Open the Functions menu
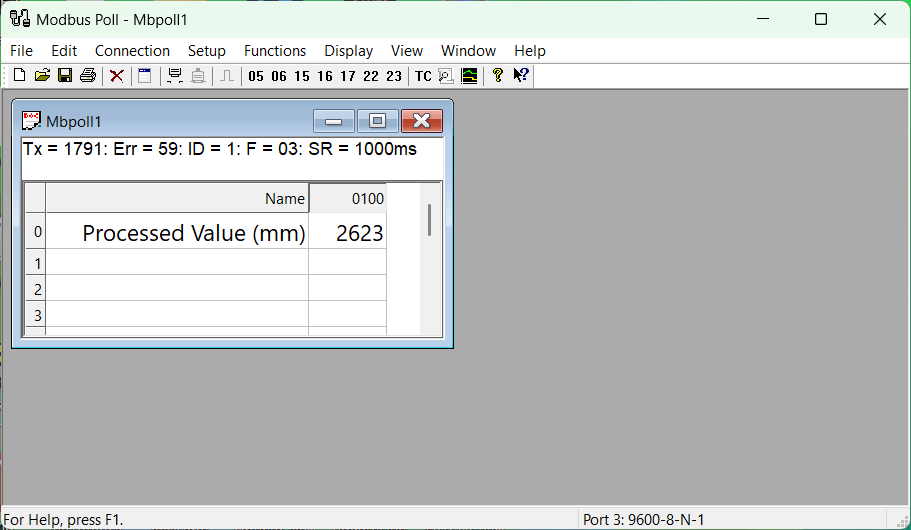This screenshot has height=530, width=911. pyautogui.click(x=275, y=51)
